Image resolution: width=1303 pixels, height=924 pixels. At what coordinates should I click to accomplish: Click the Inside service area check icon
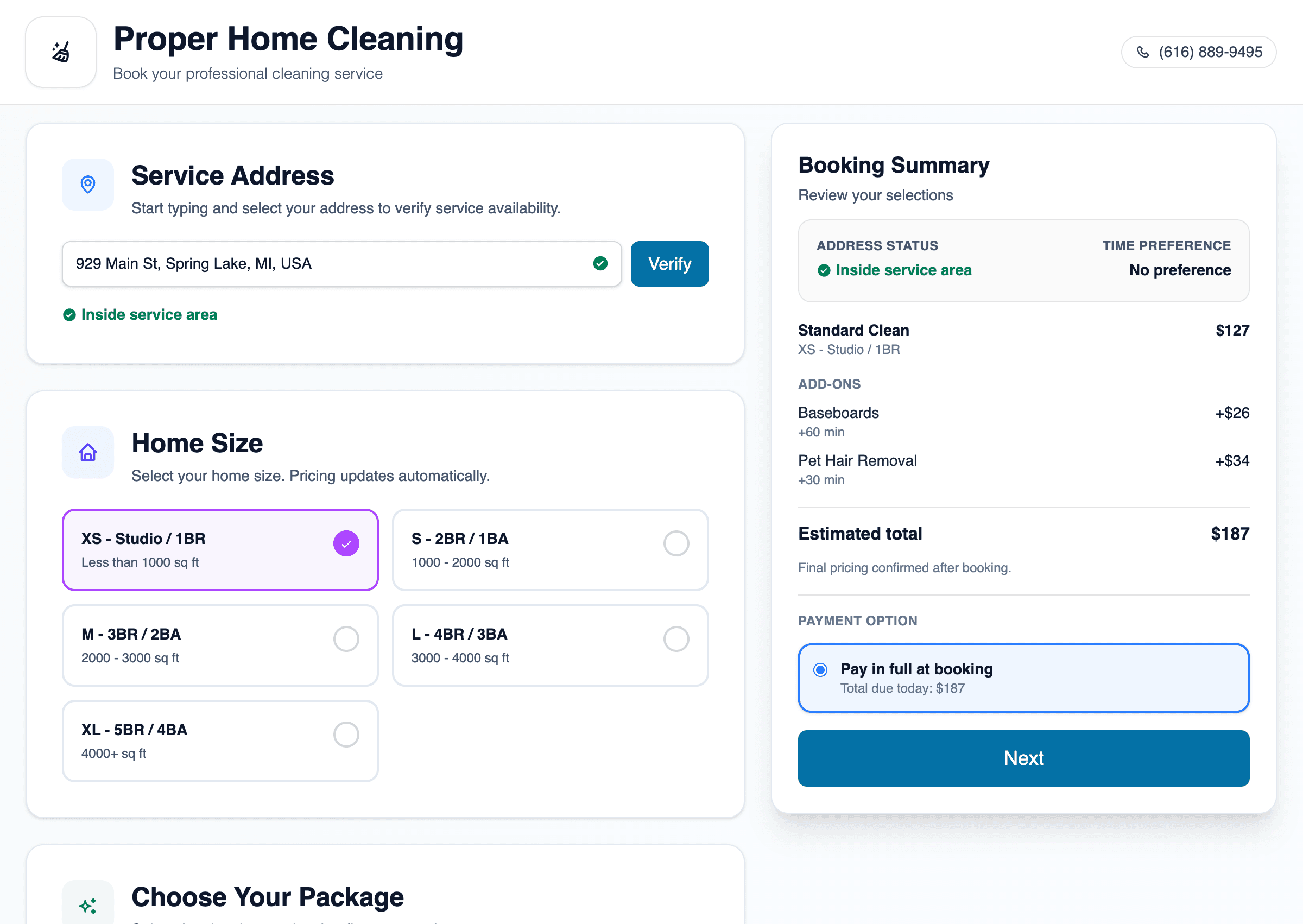(69, 315)
